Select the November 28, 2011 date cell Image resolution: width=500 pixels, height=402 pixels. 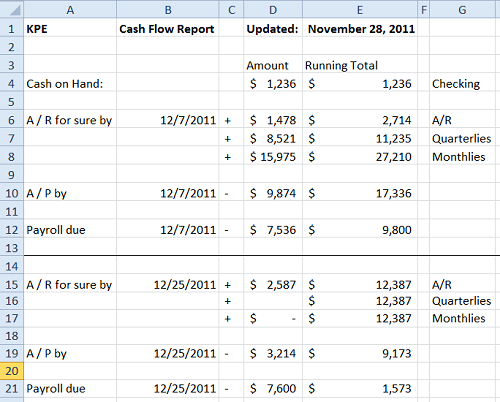coord(360,29)
